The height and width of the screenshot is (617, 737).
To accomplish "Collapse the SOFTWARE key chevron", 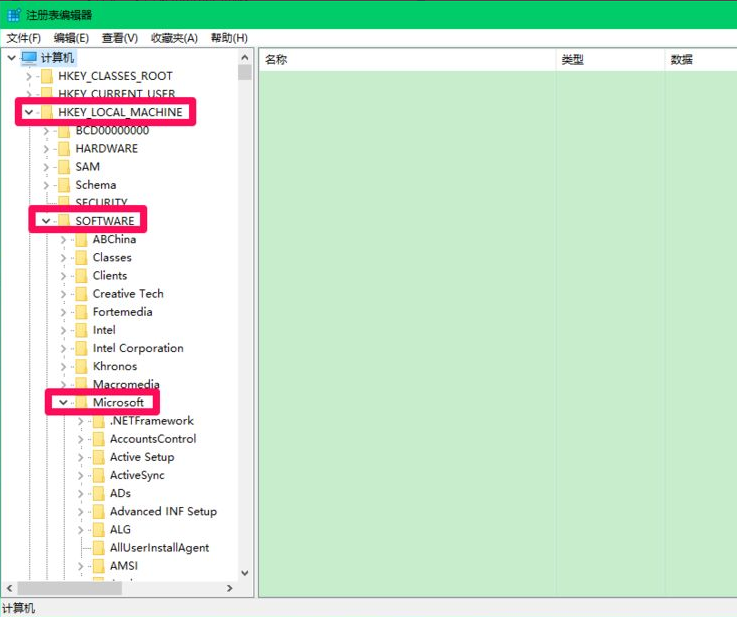I will click(x=46, y=221).
